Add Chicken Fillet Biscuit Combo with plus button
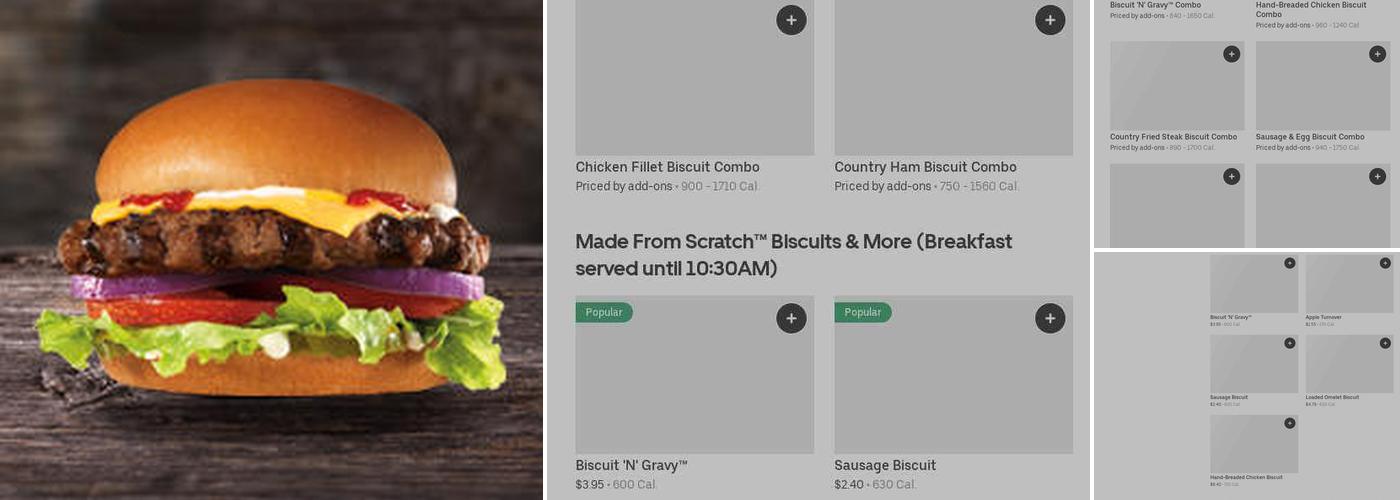 pyautogui.click(x=791, y=20)
